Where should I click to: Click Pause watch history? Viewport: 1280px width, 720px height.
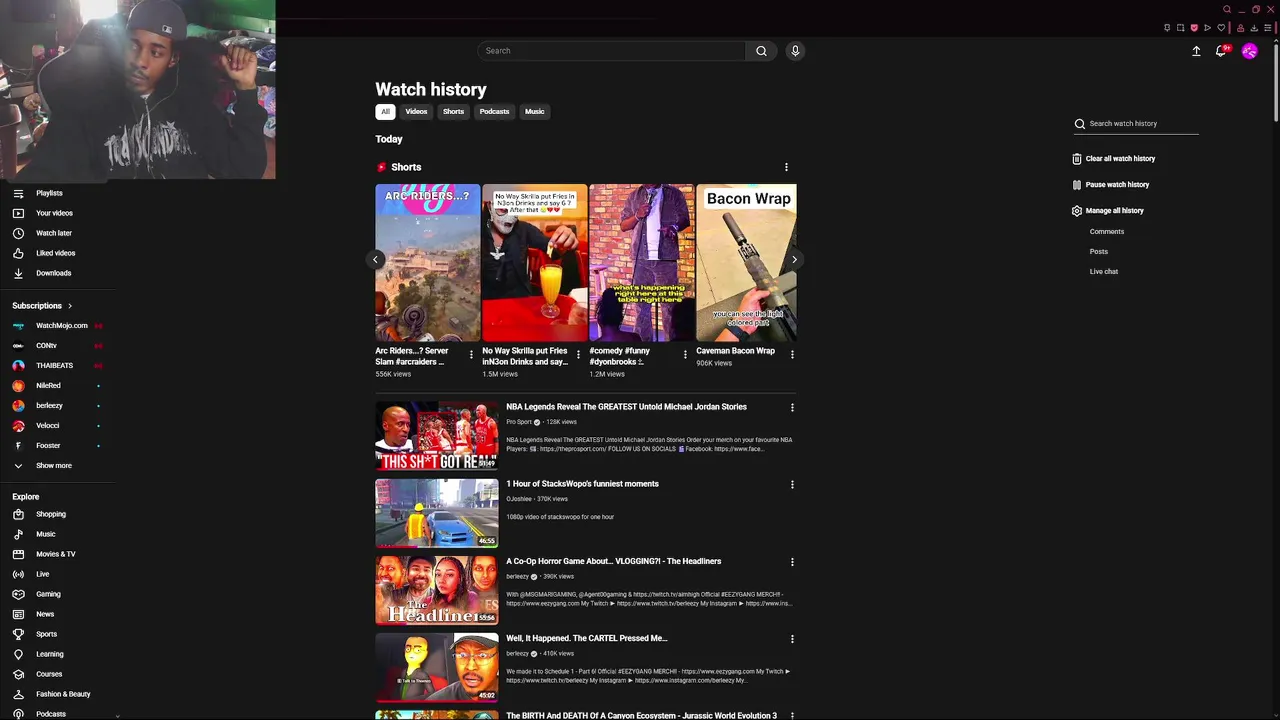point(1117,185)
